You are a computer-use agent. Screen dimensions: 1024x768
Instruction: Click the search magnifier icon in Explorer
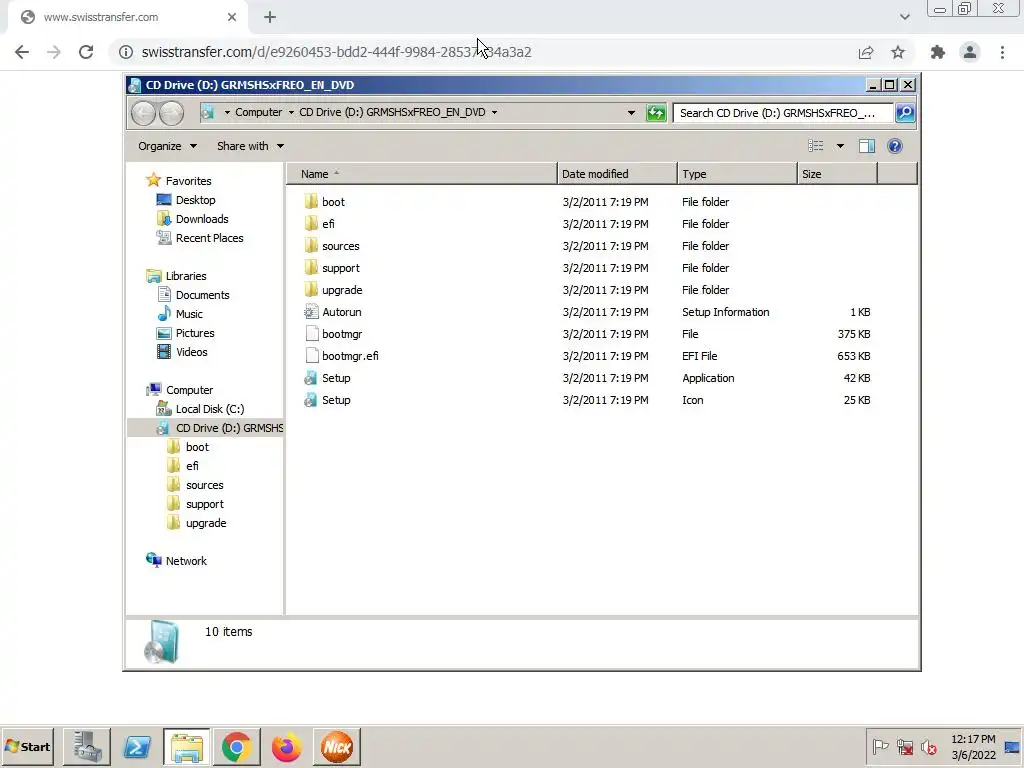[905, 113]
